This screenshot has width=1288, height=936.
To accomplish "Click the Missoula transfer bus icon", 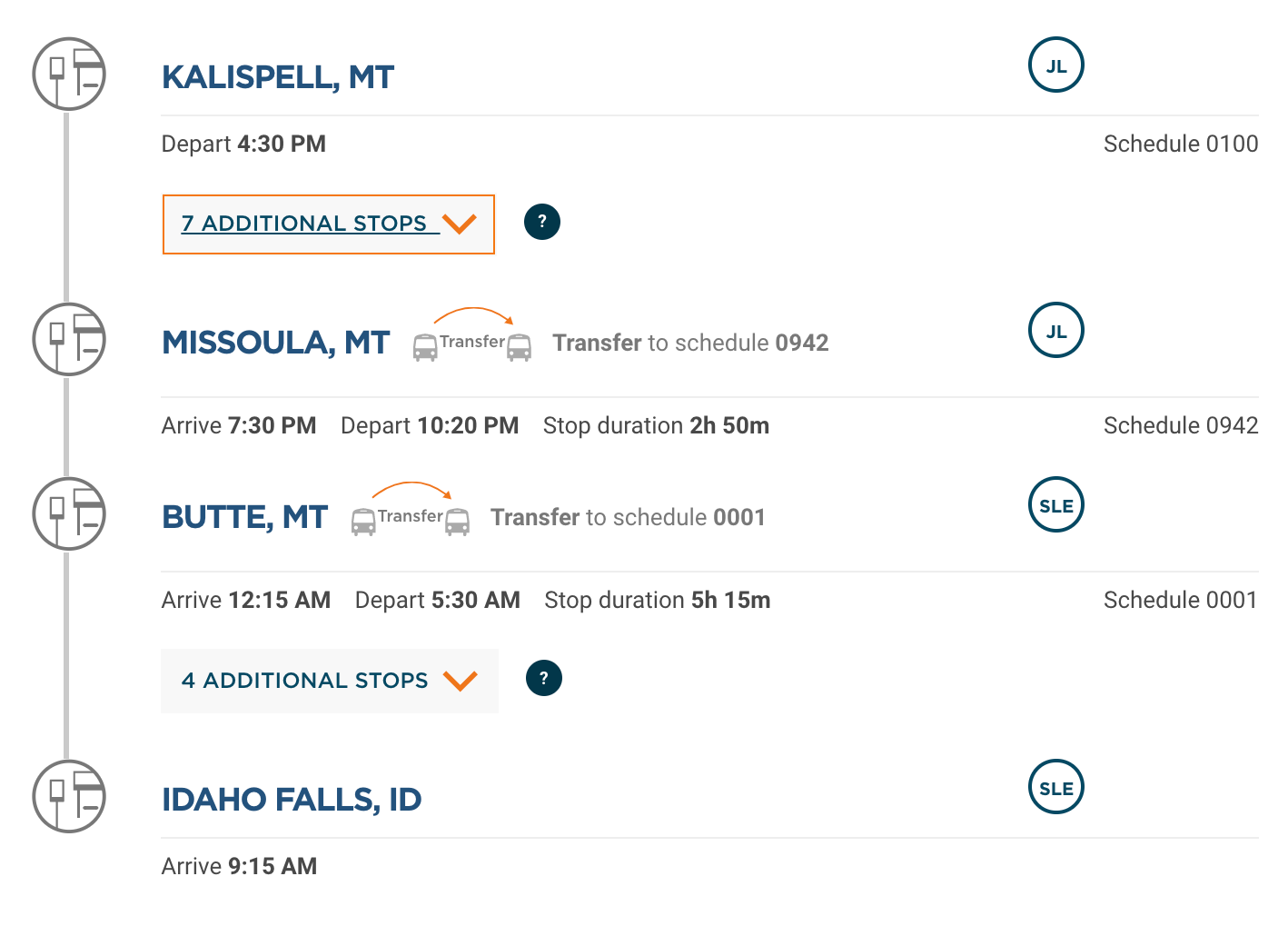I will [x=472, y=335].
